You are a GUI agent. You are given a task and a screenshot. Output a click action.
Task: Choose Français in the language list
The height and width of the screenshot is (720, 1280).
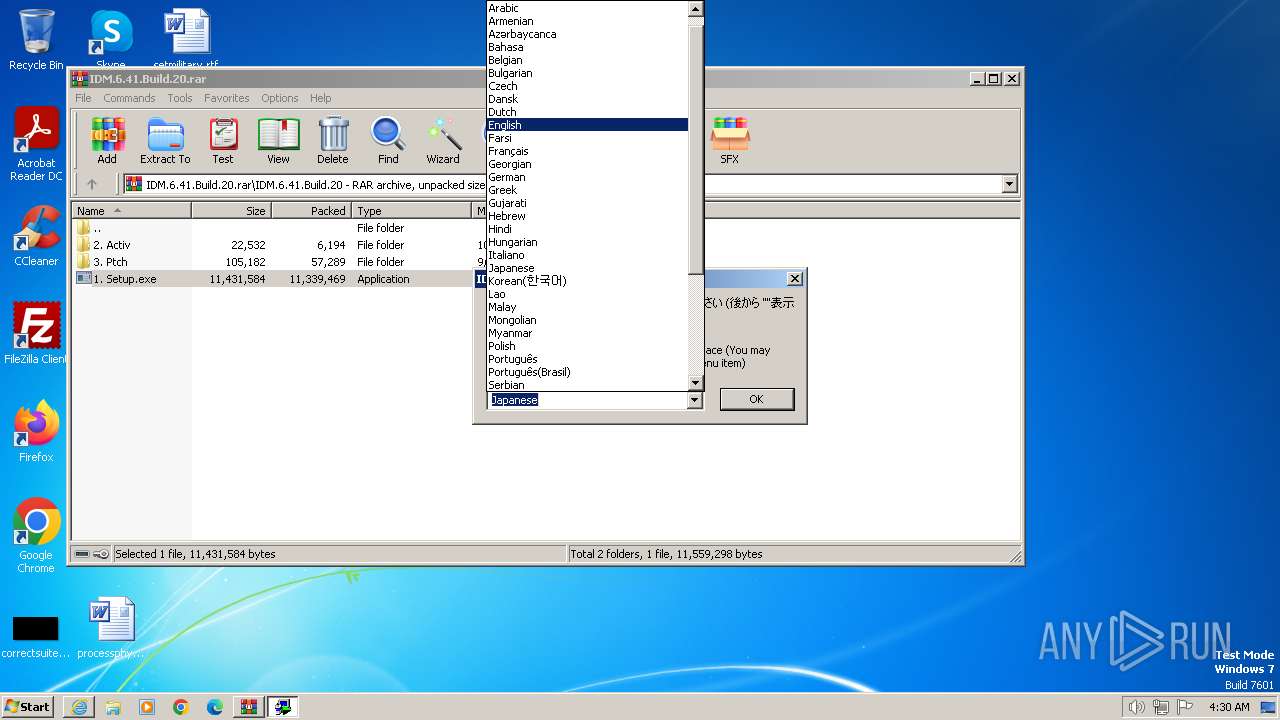pos(587,151)
